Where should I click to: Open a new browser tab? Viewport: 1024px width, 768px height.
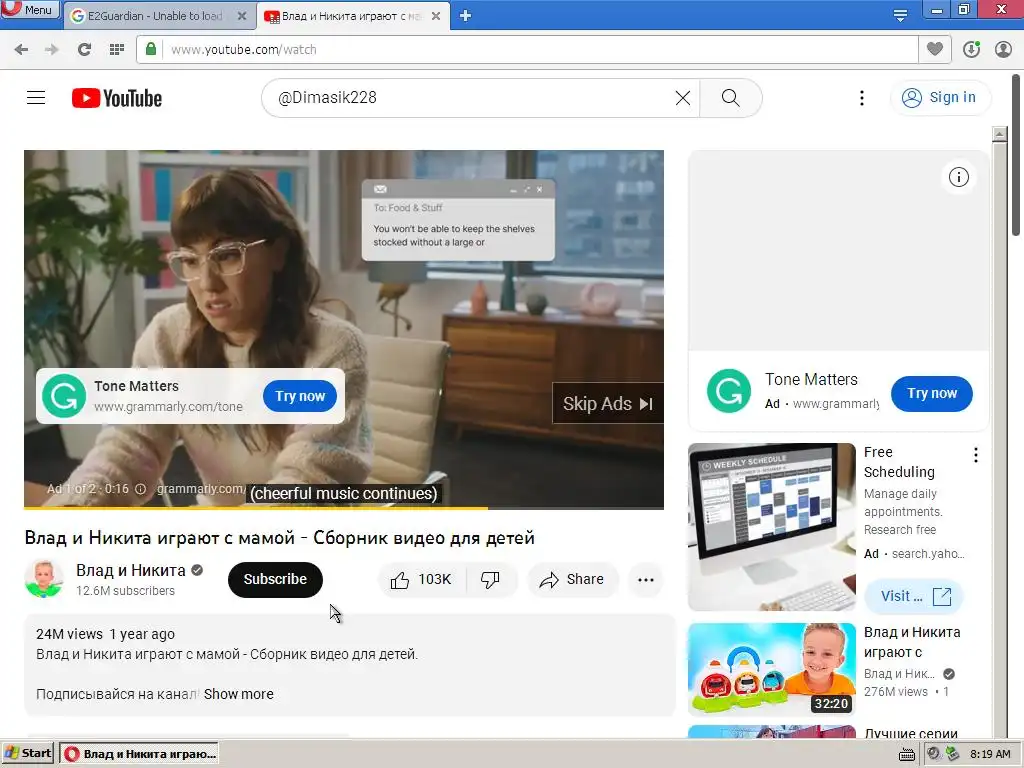(x=465, y=16)
